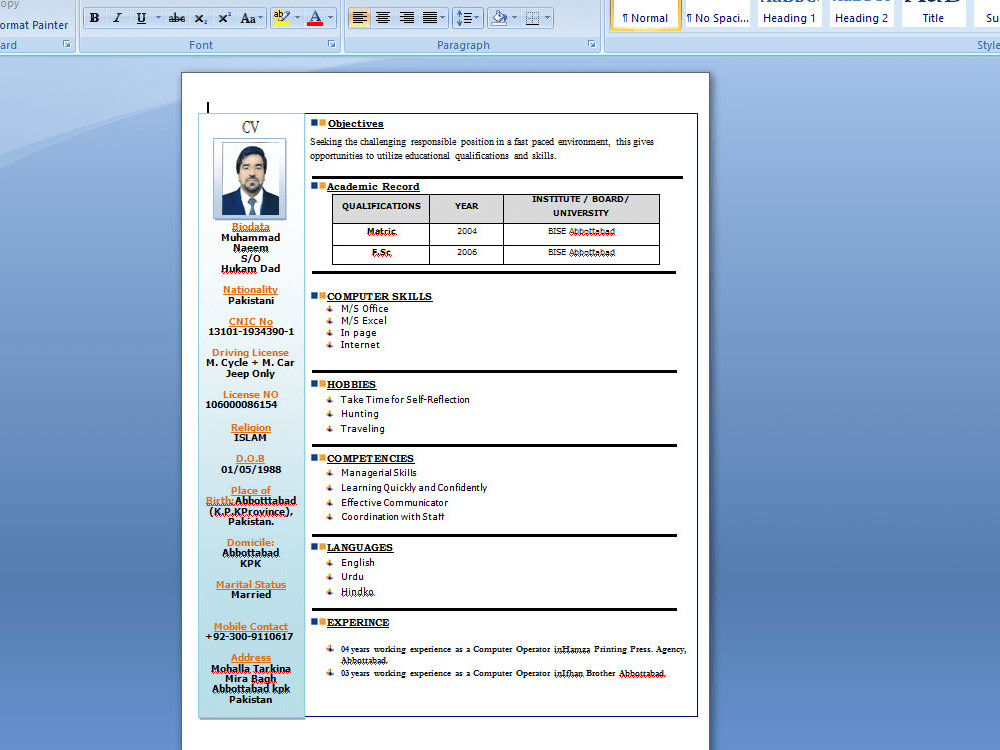The image size is (1000, 750).
Task: Click the Biodata label in sidebar
Action: click(x=251, y=226)
